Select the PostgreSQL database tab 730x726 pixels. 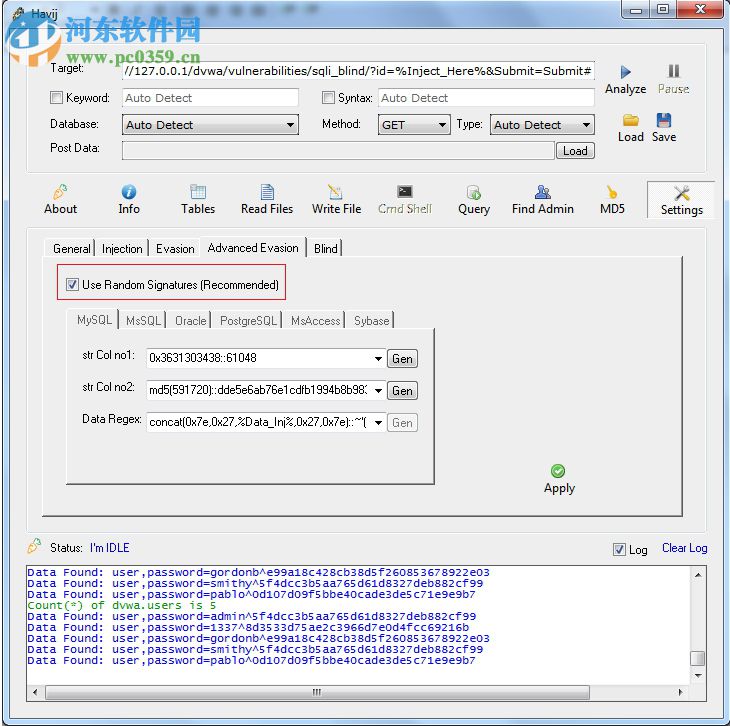(x=248, y=321)
